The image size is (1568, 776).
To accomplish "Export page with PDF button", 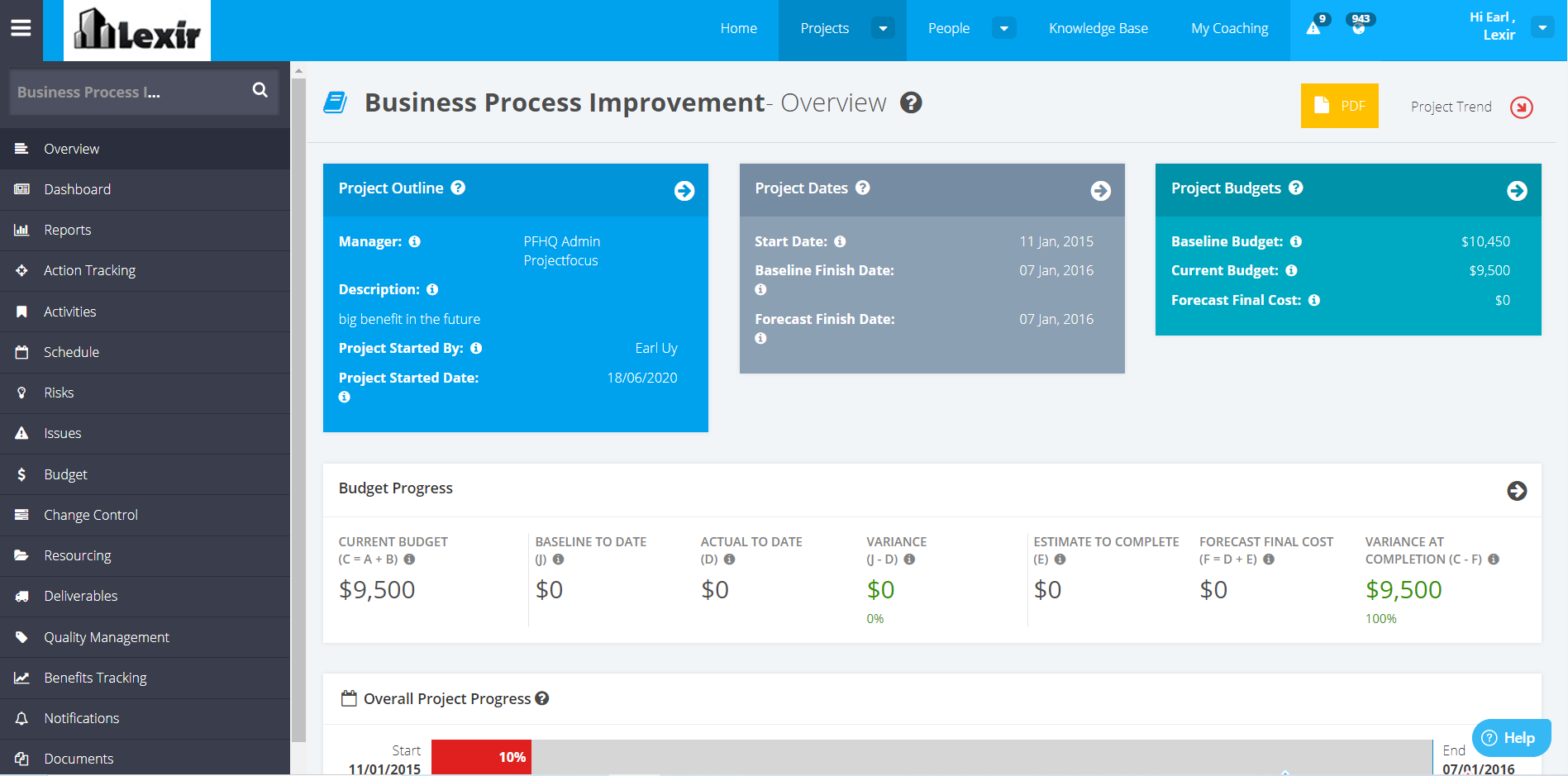I will click(1339, 106).
